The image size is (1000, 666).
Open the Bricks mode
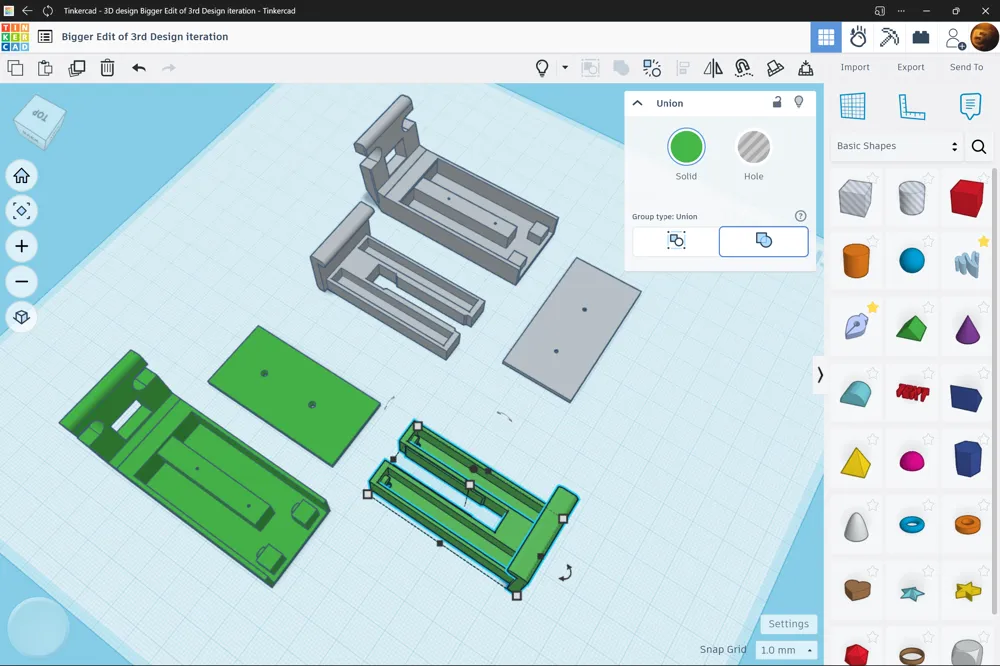(921, 38)
